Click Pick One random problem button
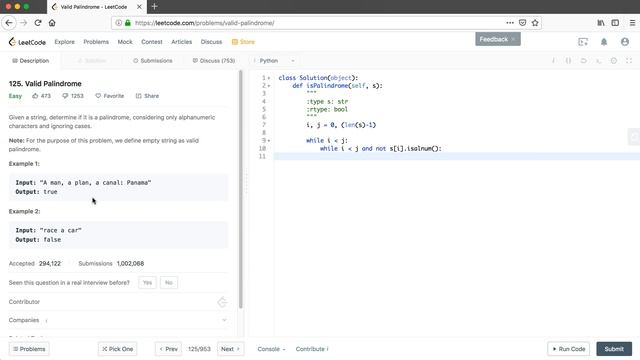Viewport: 640px width, 360px height. coord(118,349)
